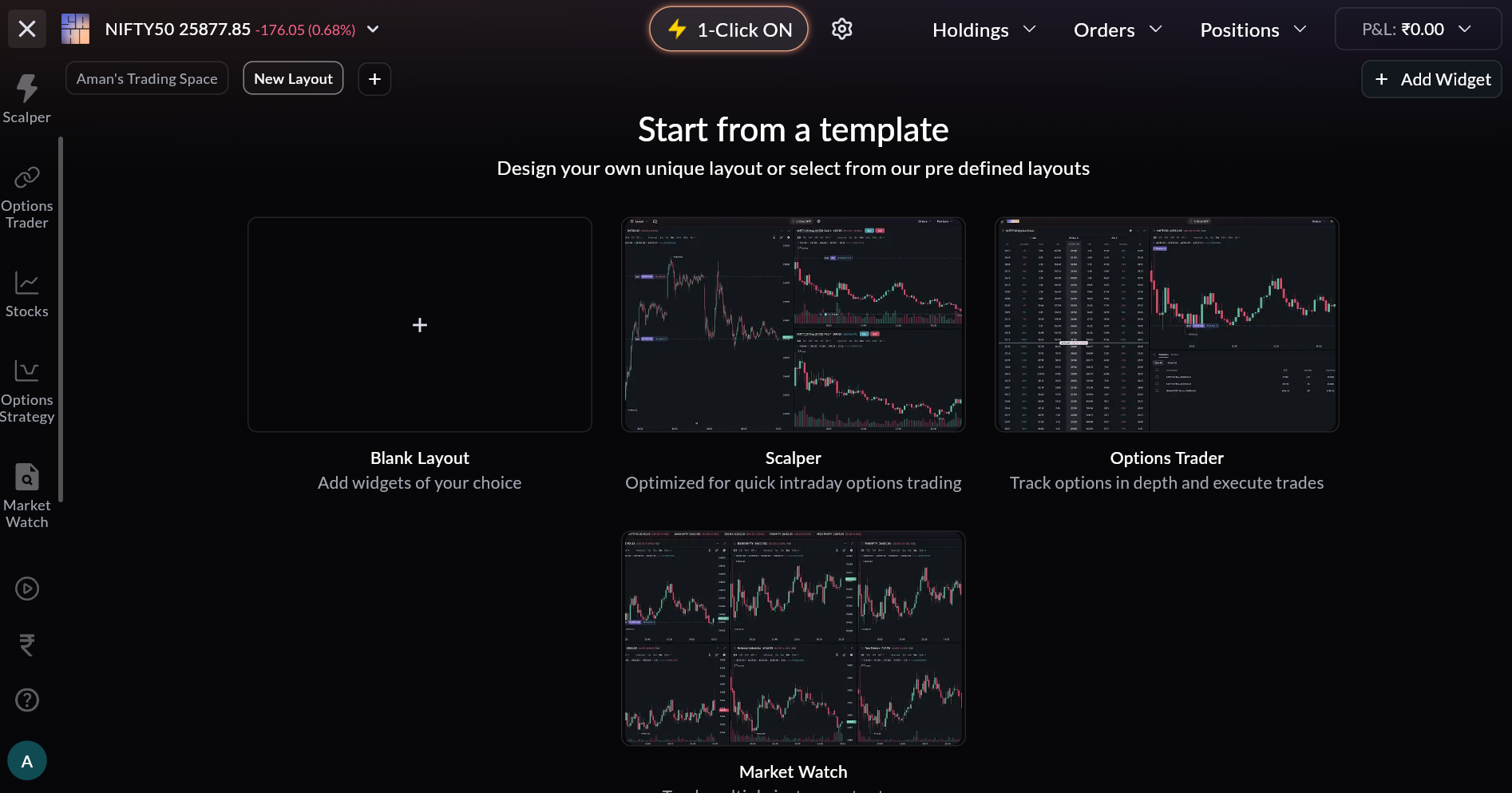Select the Blank Layout template box
This screenshot has height=793, width=1512.
420,325
